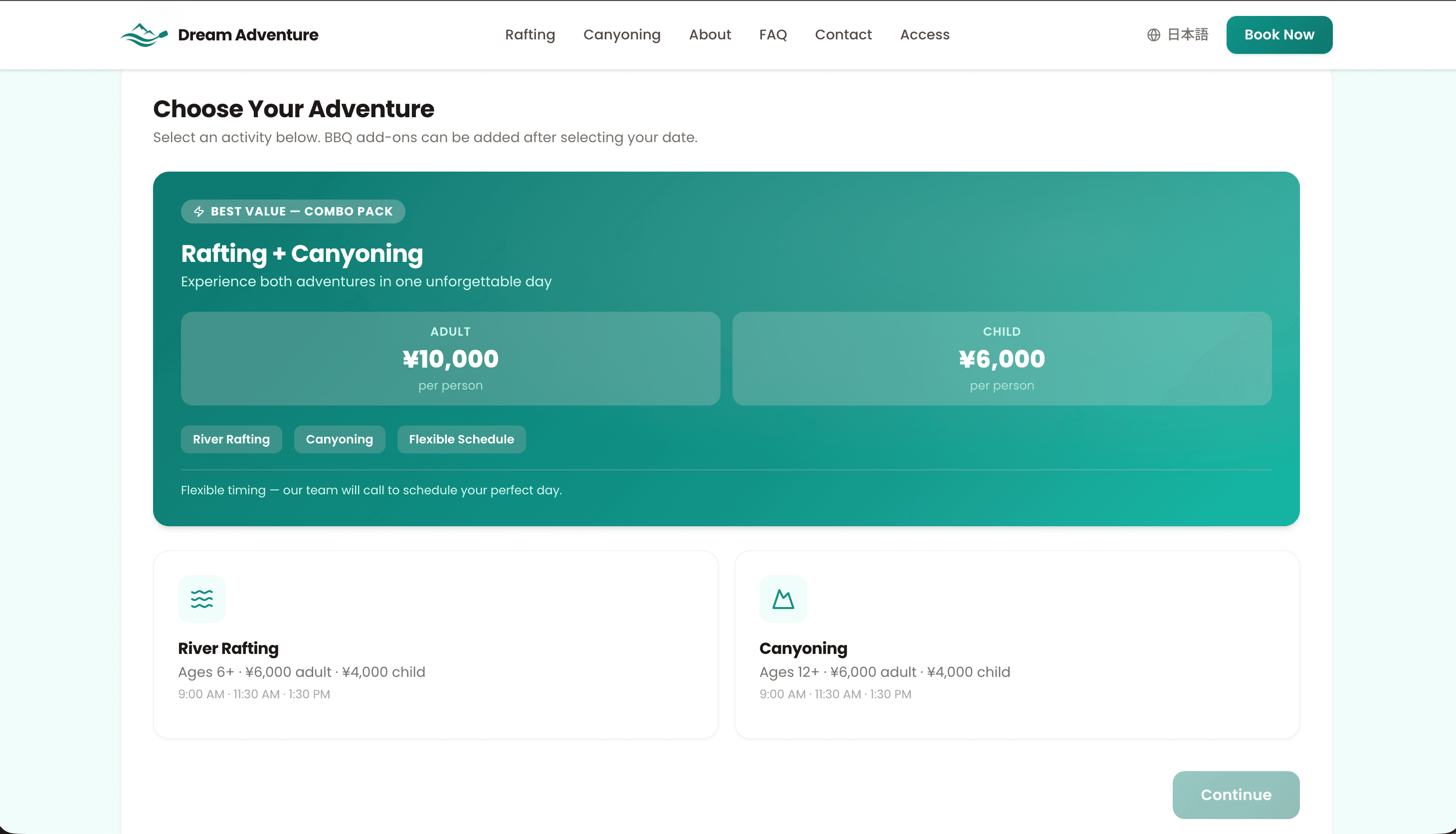This screenshot has height=834, width=1456.
Task: Open the Access page
Action: [924, 35]
